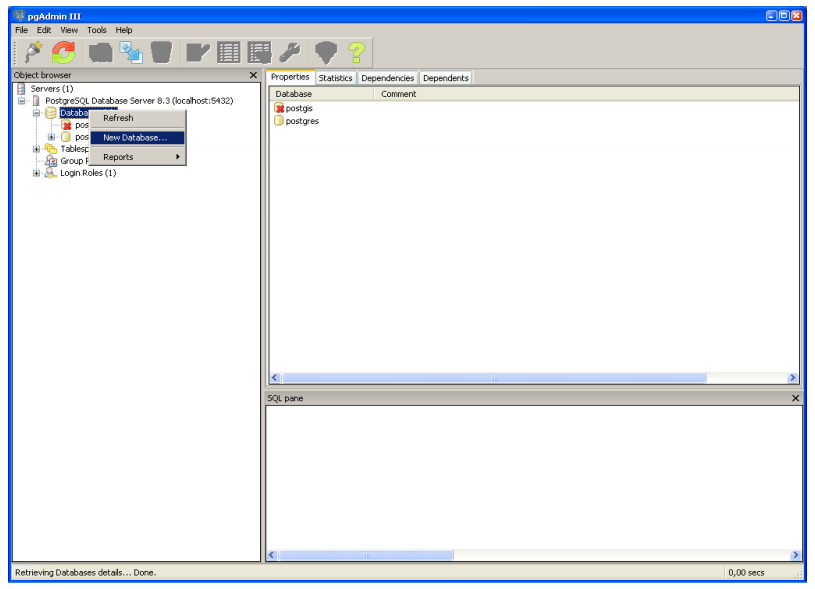Screen dimensions: 815x589
Task: Click the Comment column header
Action: pos(586,94)
